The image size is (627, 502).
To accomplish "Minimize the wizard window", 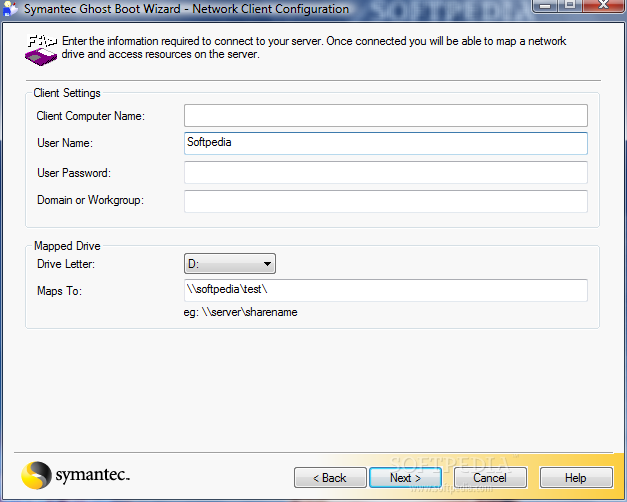I will [545, 6].
